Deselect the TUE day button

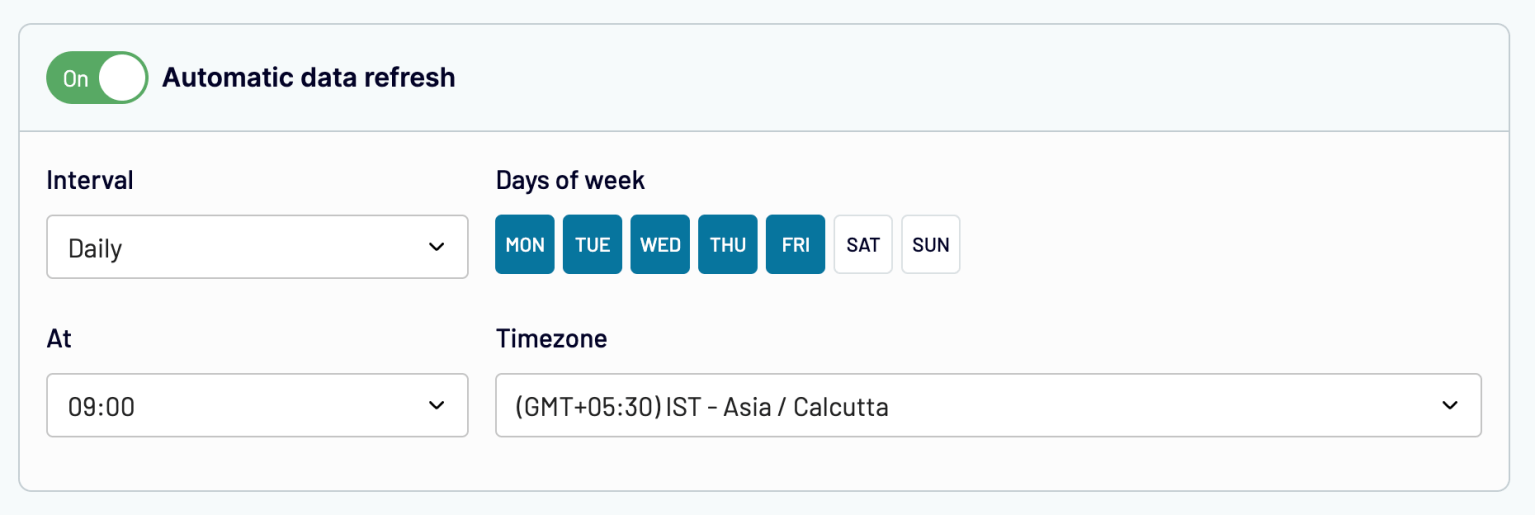tap(593, 245)
